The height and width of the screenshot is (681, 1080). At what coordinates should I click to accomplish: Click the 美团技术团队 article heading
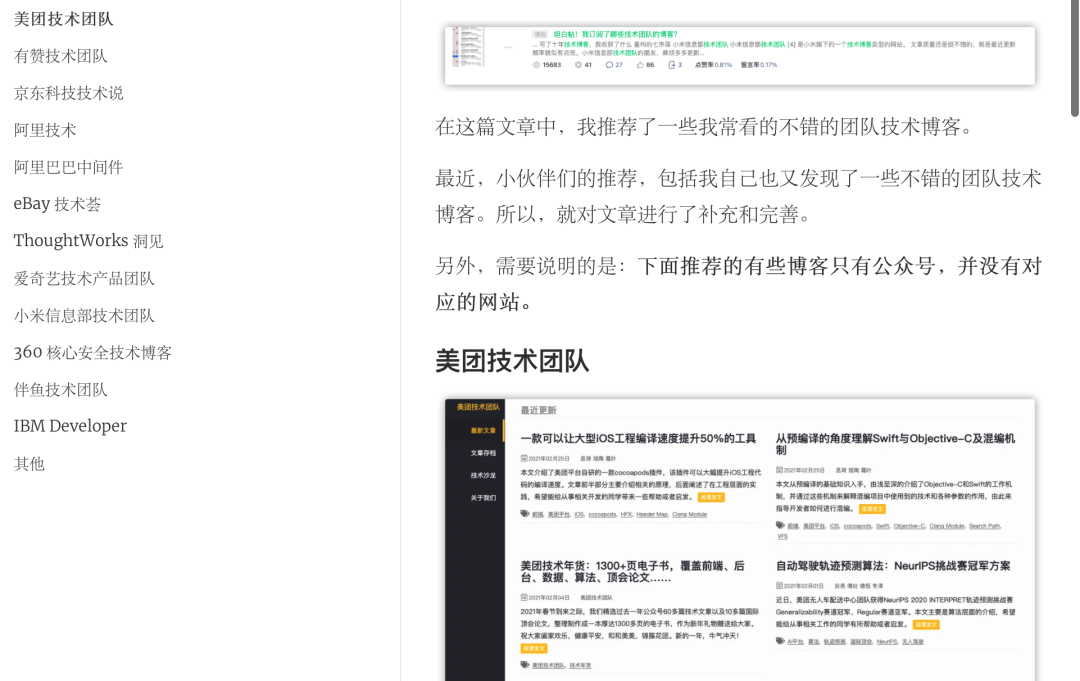[512, 361]
